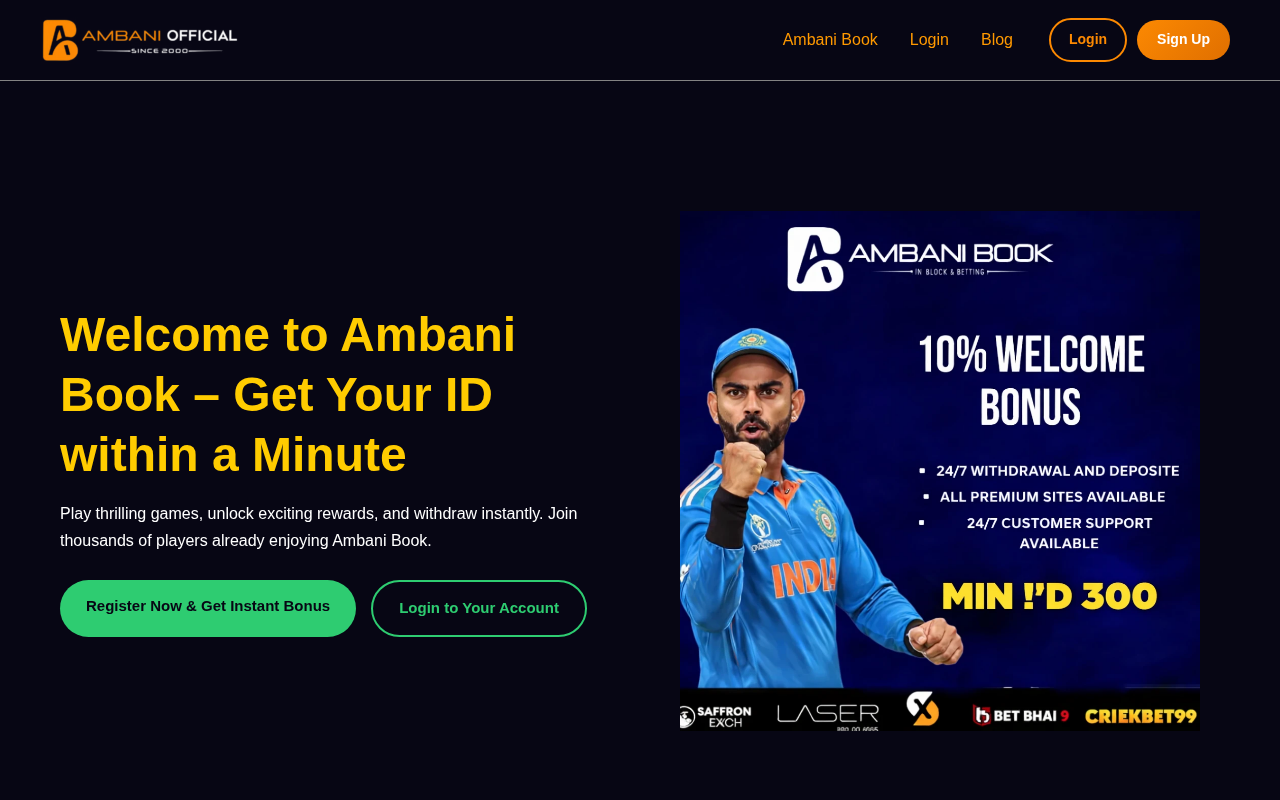Click the MIN I'D 300 banner text
Screen dimensions: 1280x800
click(x=1049, y=597)
